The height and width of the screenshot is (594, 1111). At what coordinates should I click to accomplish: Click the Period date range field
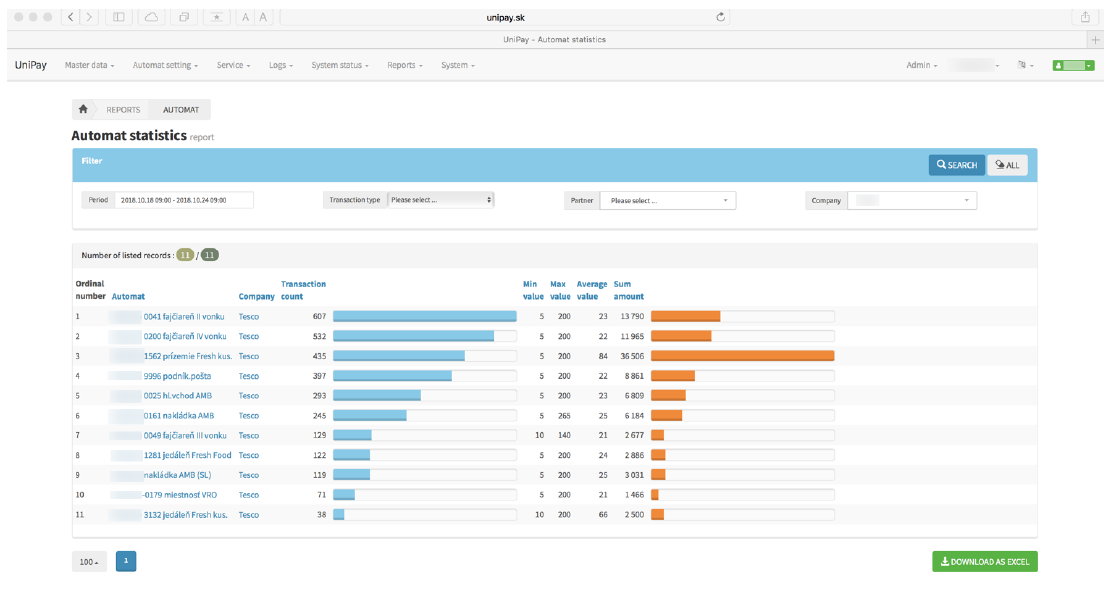(x=184, y=200)
